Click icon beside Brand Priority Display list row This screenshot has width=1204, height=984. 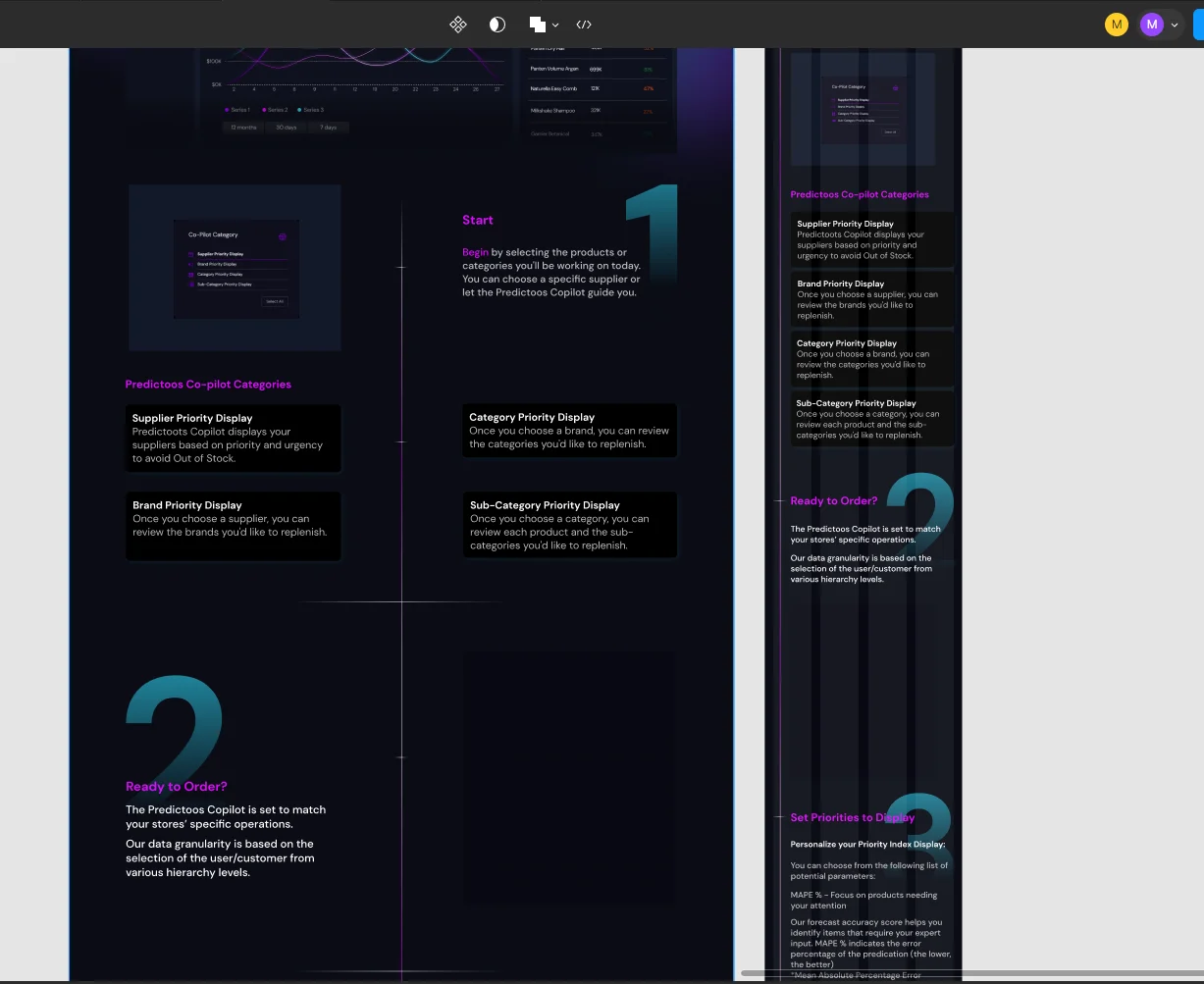click(191, 264)
